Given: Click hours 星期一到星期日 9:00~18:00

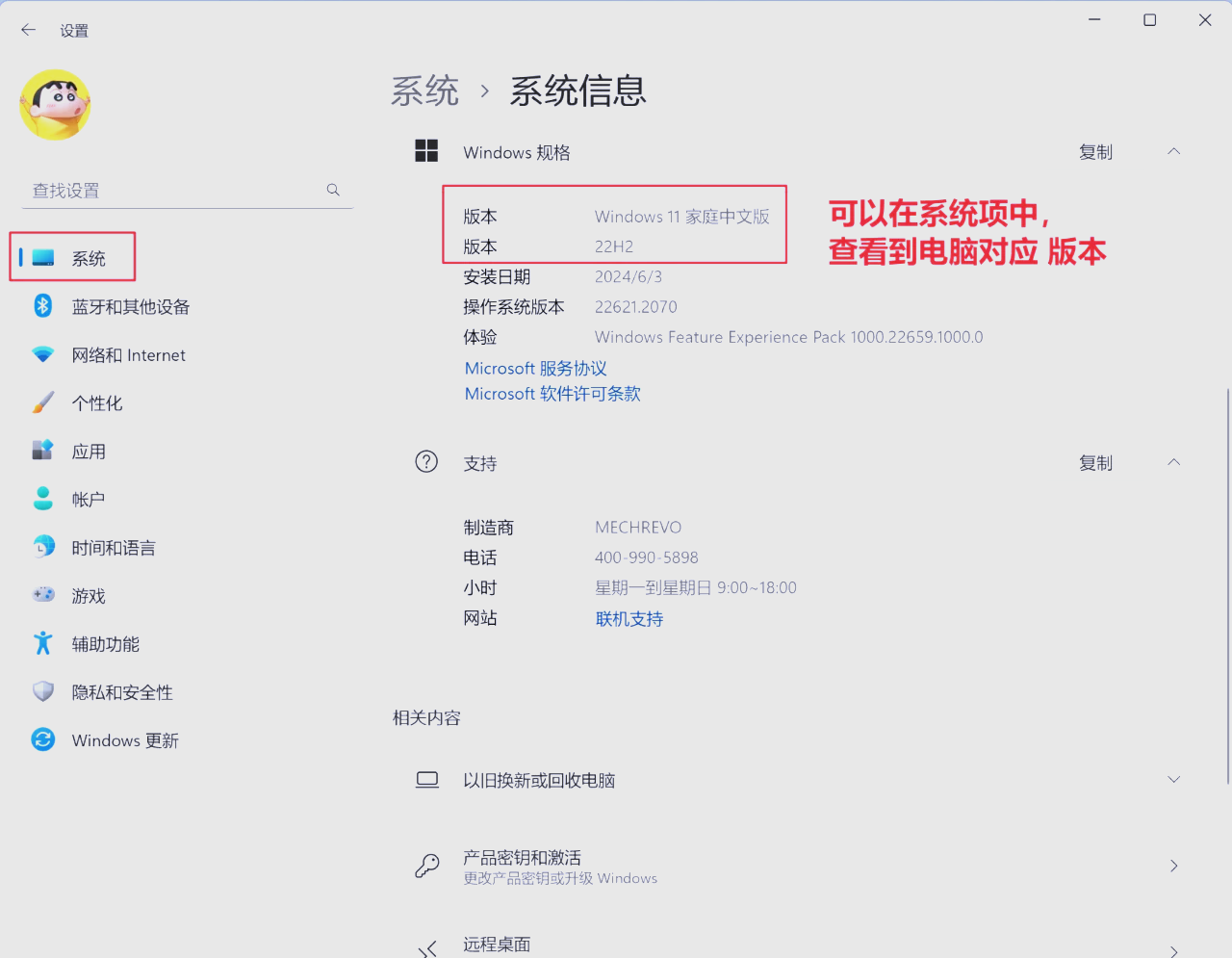Looking at the screenshot, I should click(696, 588).
